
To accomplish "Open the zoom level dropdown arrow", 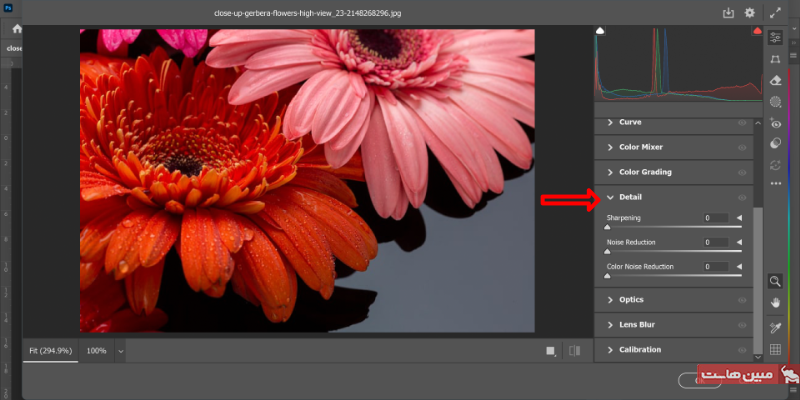I will click(121, 351).
